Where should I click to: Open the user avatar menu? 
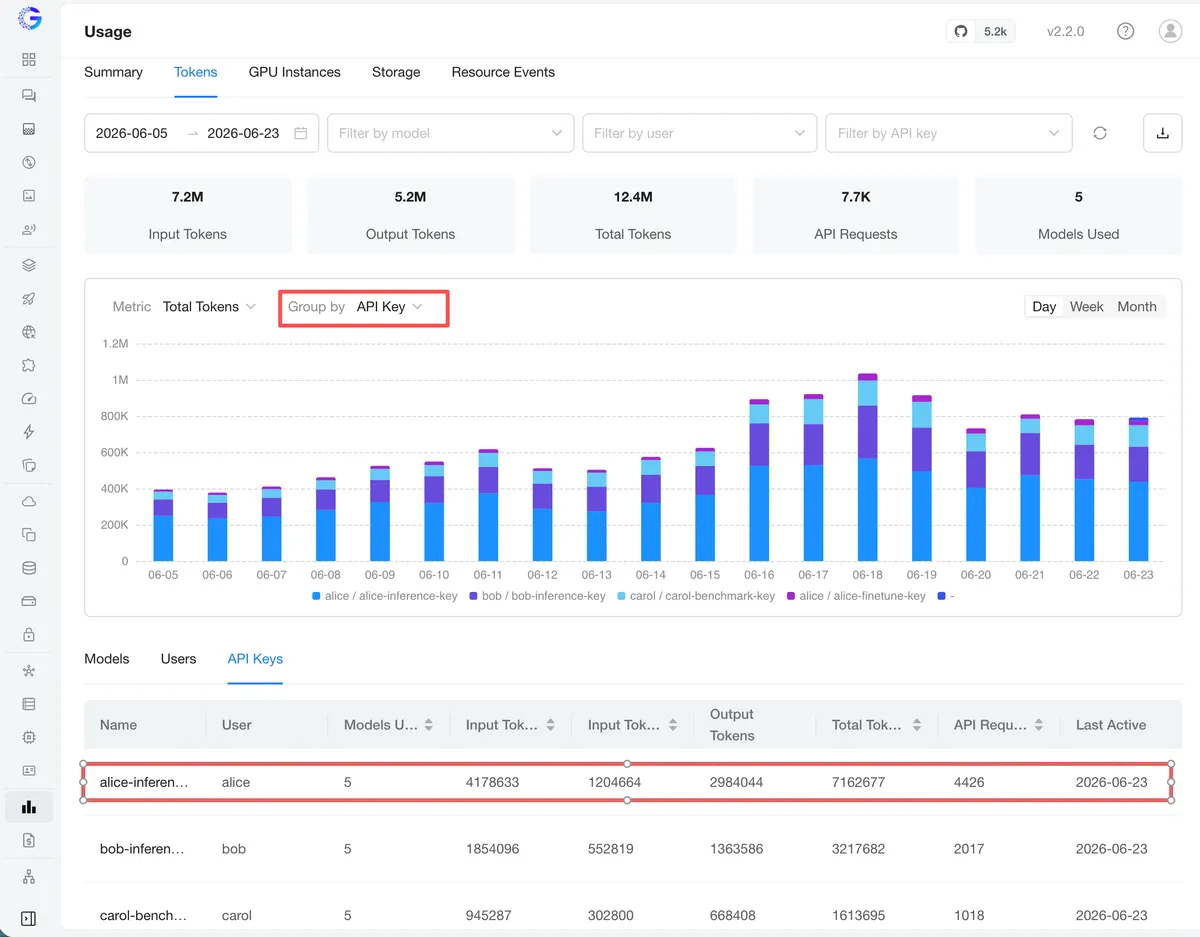point(1170,31)
